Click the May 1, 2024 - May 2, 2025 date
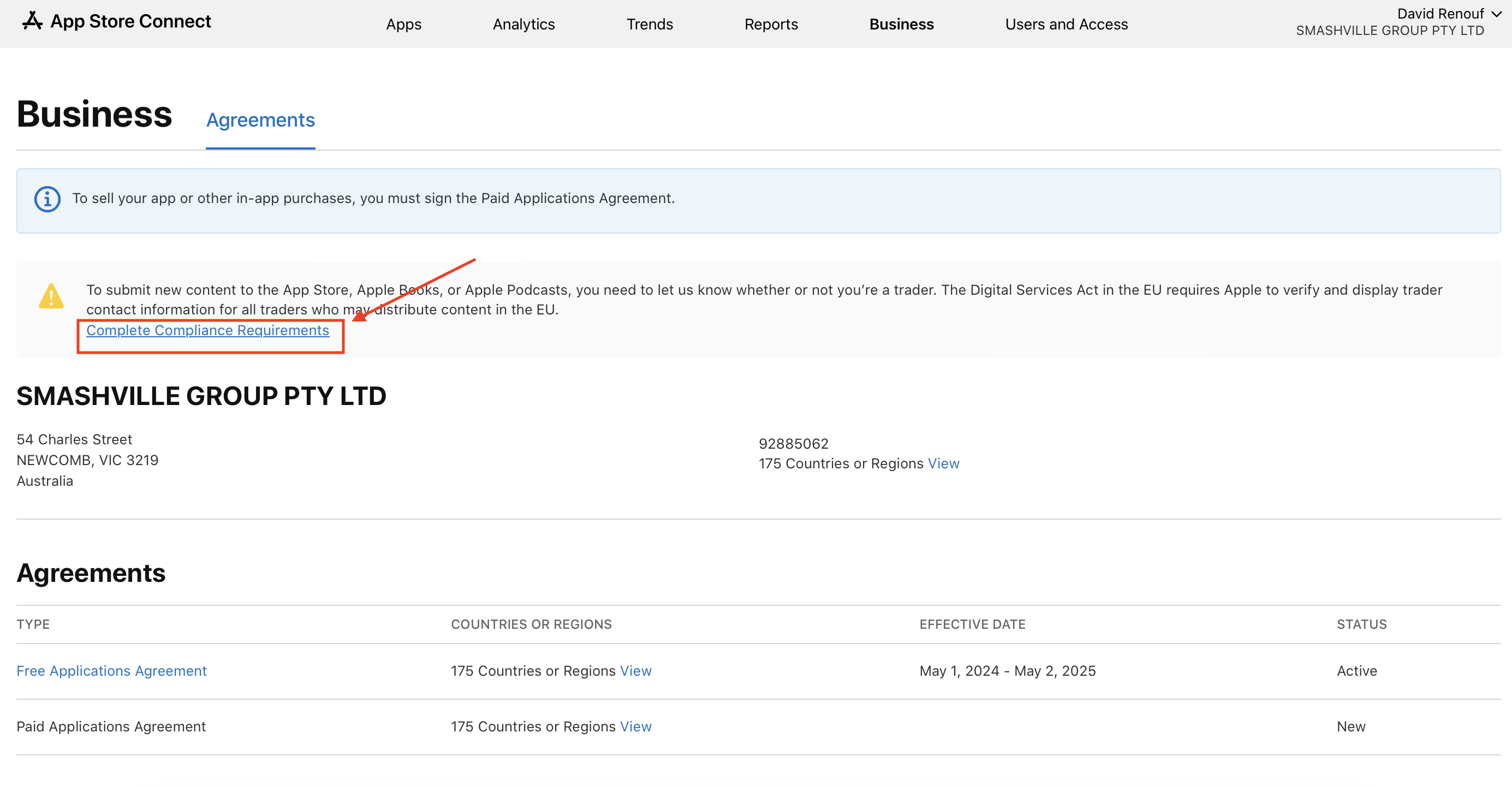This screenshot has width=1512, height=786. click(x=1007, y=671)
